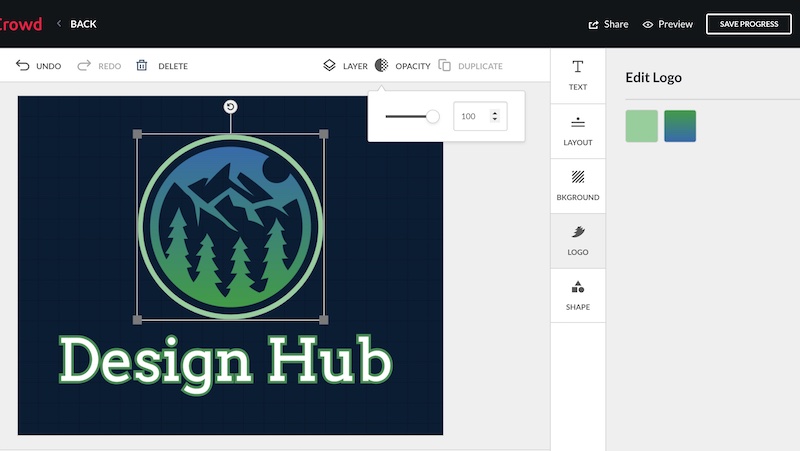Increase opacity with the stepper arrow
Screen dimensions: 800x451
[495, 113]
